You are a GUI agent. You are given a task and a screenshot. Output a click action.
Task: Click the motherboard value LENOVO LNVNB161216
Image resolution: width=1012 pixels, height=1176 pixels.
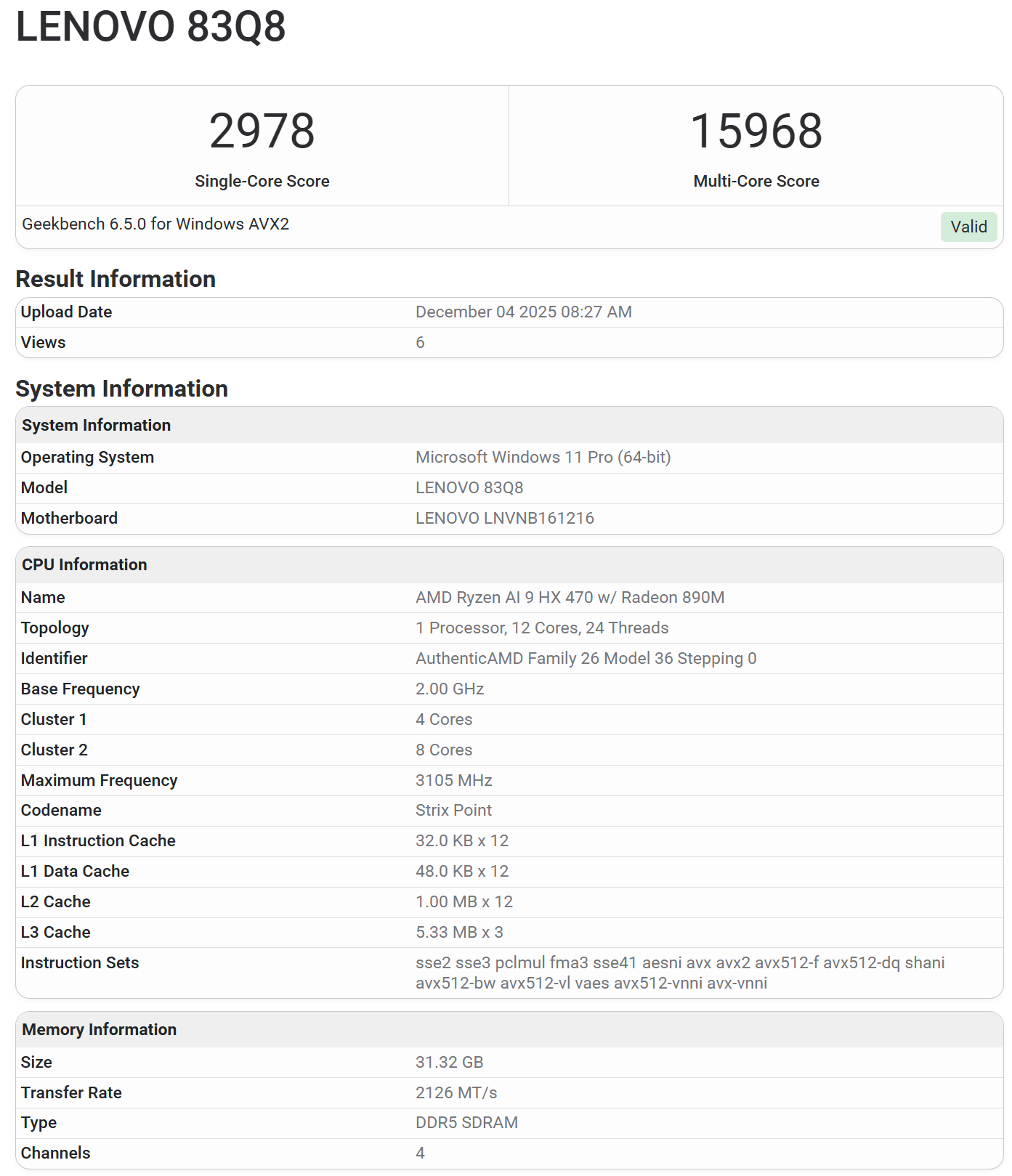504,519
